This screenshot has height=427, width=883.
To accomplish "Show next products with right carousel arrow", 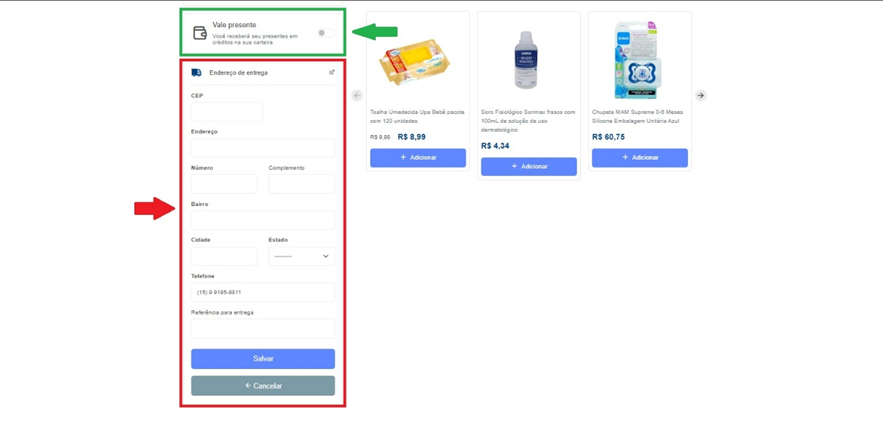I will click(x=701, y=96).
